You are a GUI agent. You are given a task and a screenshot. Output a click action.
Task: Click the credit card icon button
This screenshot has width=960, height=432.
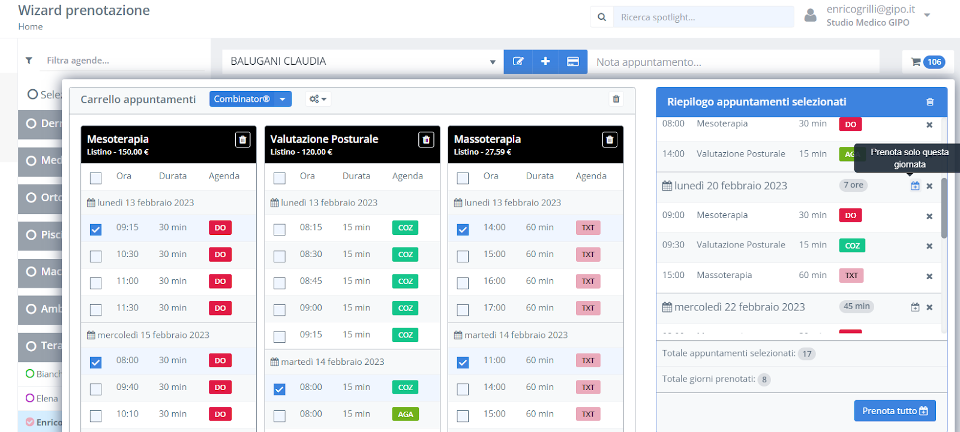click(x=573, y=62)
